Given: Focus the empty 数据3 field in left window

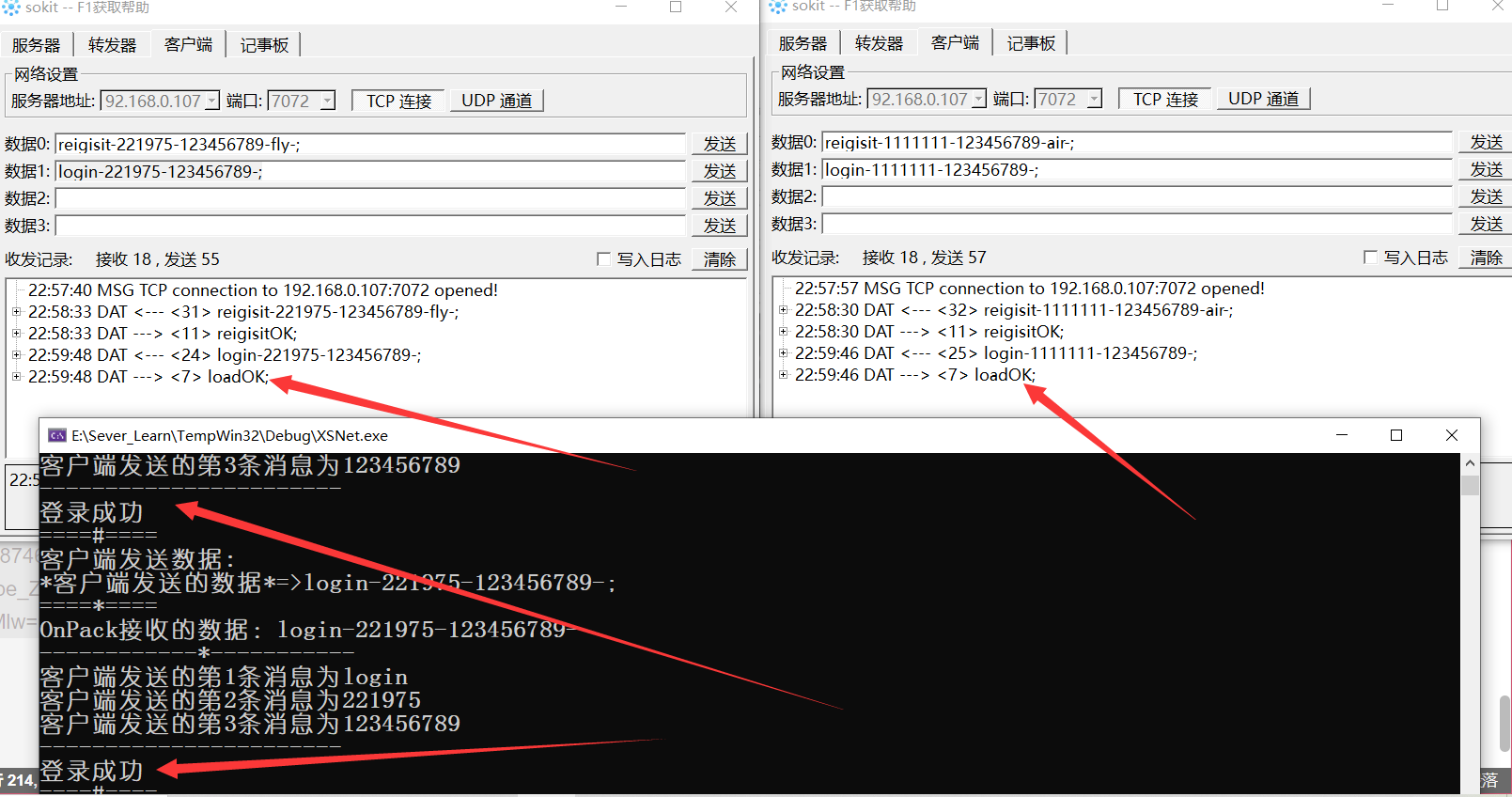Looking at the screenshot, I should pos(370,226).
